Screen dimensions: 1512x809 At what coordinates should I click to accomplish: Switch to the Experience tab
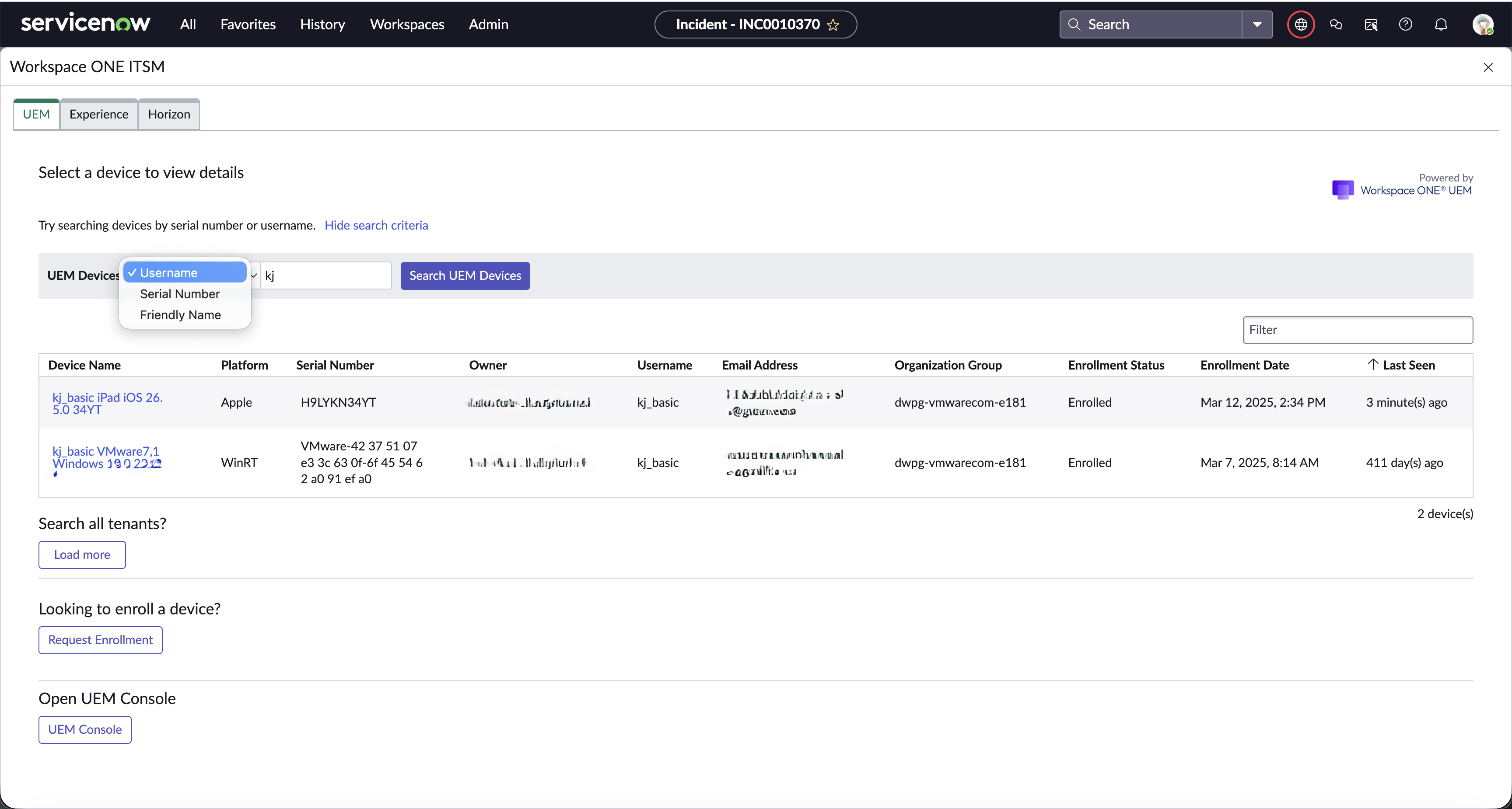(x=98, y=114)
